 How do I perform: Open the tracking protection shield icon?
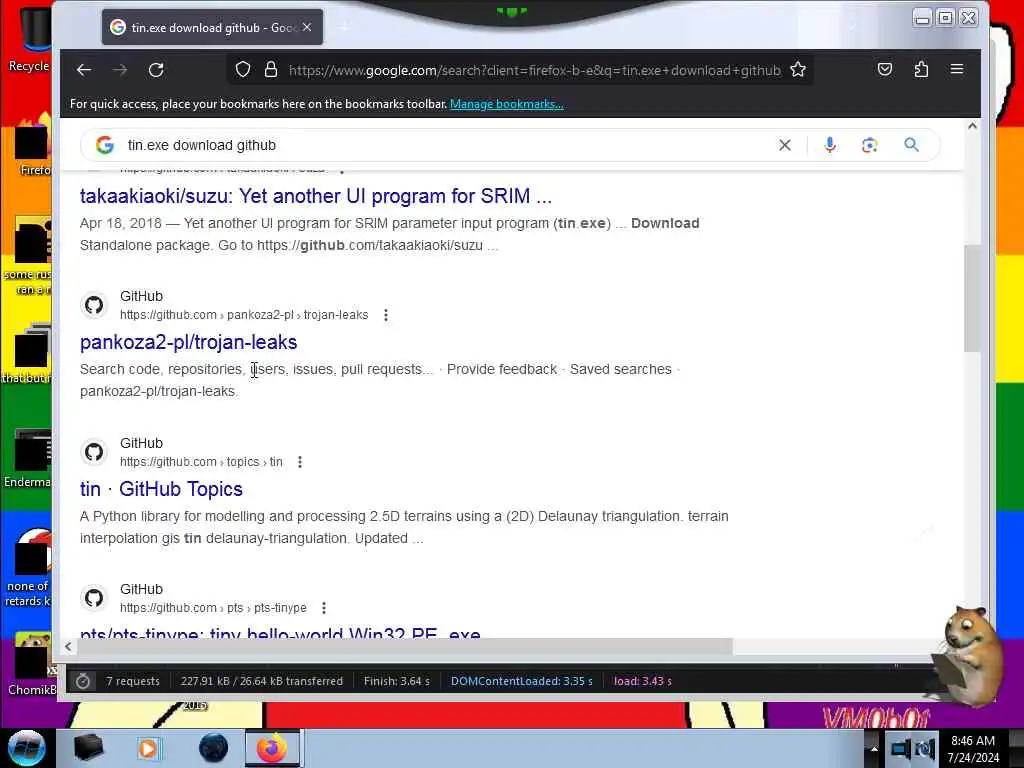(243, 70)
